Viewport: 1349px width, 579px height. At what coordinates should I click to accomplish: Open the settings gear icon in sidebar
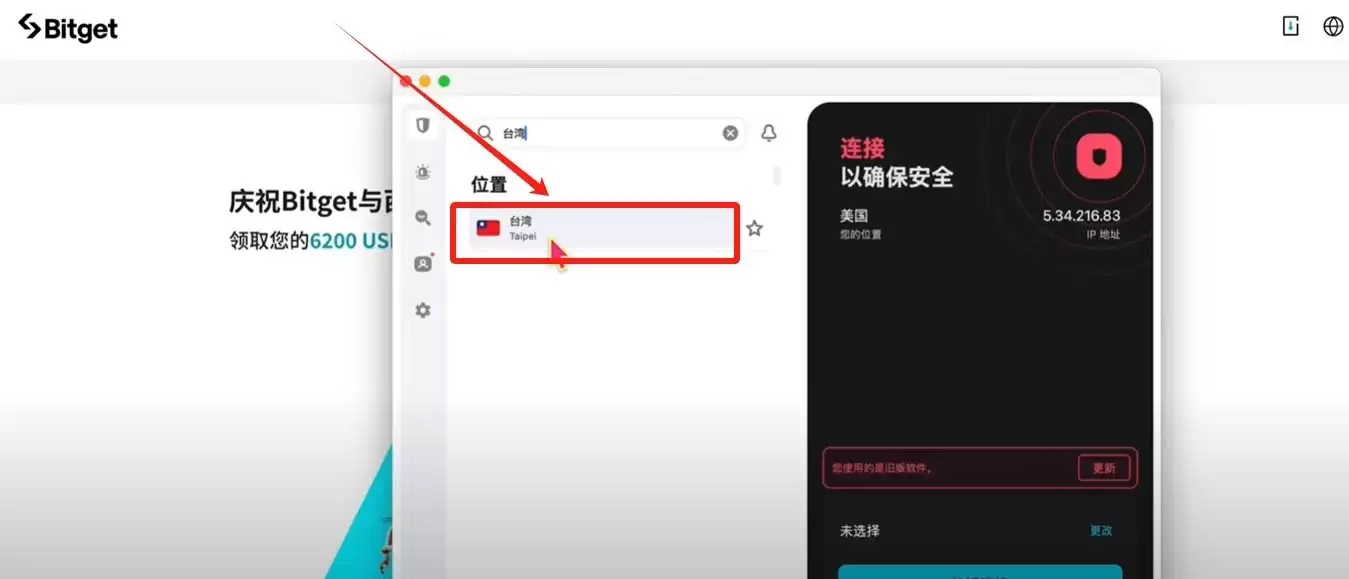(x=422, y=310)
